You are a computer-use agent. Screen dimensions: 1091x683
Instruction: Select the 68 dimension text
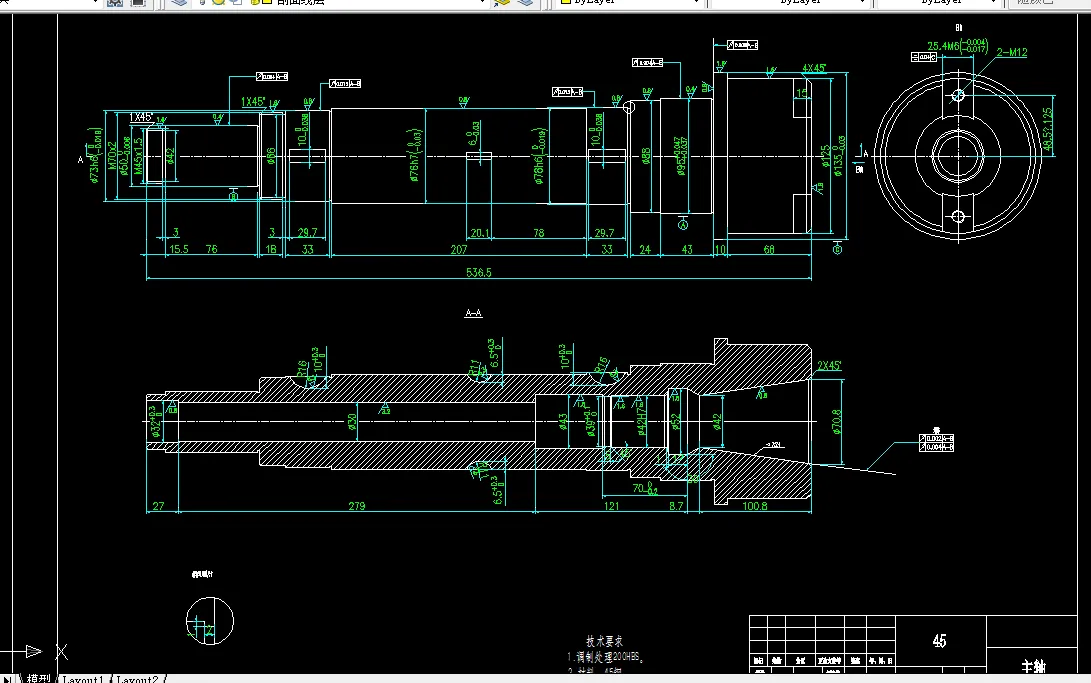click(x=769, y=249)
